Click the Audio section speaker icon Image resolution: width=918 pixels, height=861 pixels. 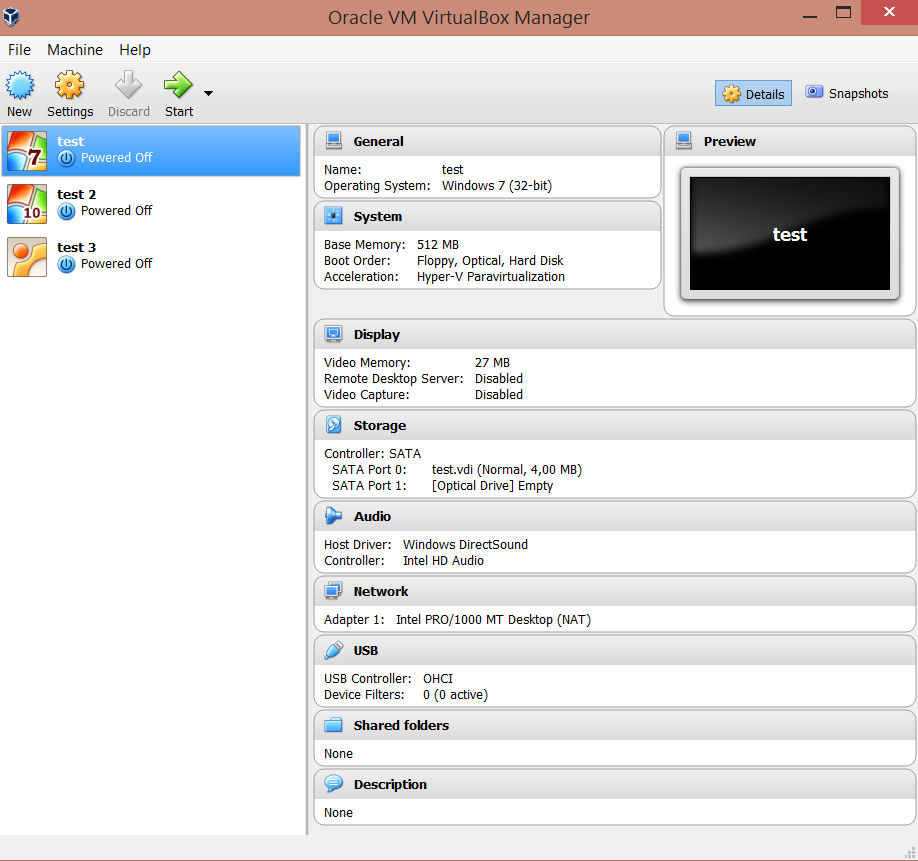point(334,517)
